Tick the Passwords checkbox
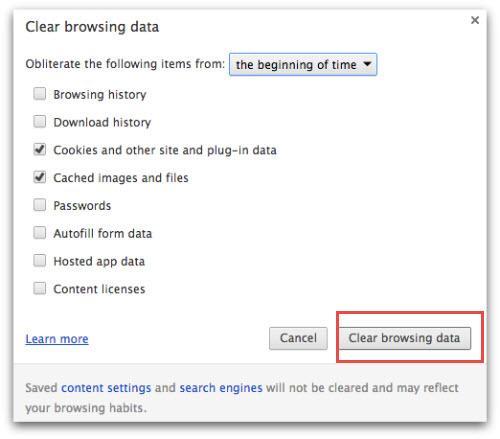 coord(39,205)
